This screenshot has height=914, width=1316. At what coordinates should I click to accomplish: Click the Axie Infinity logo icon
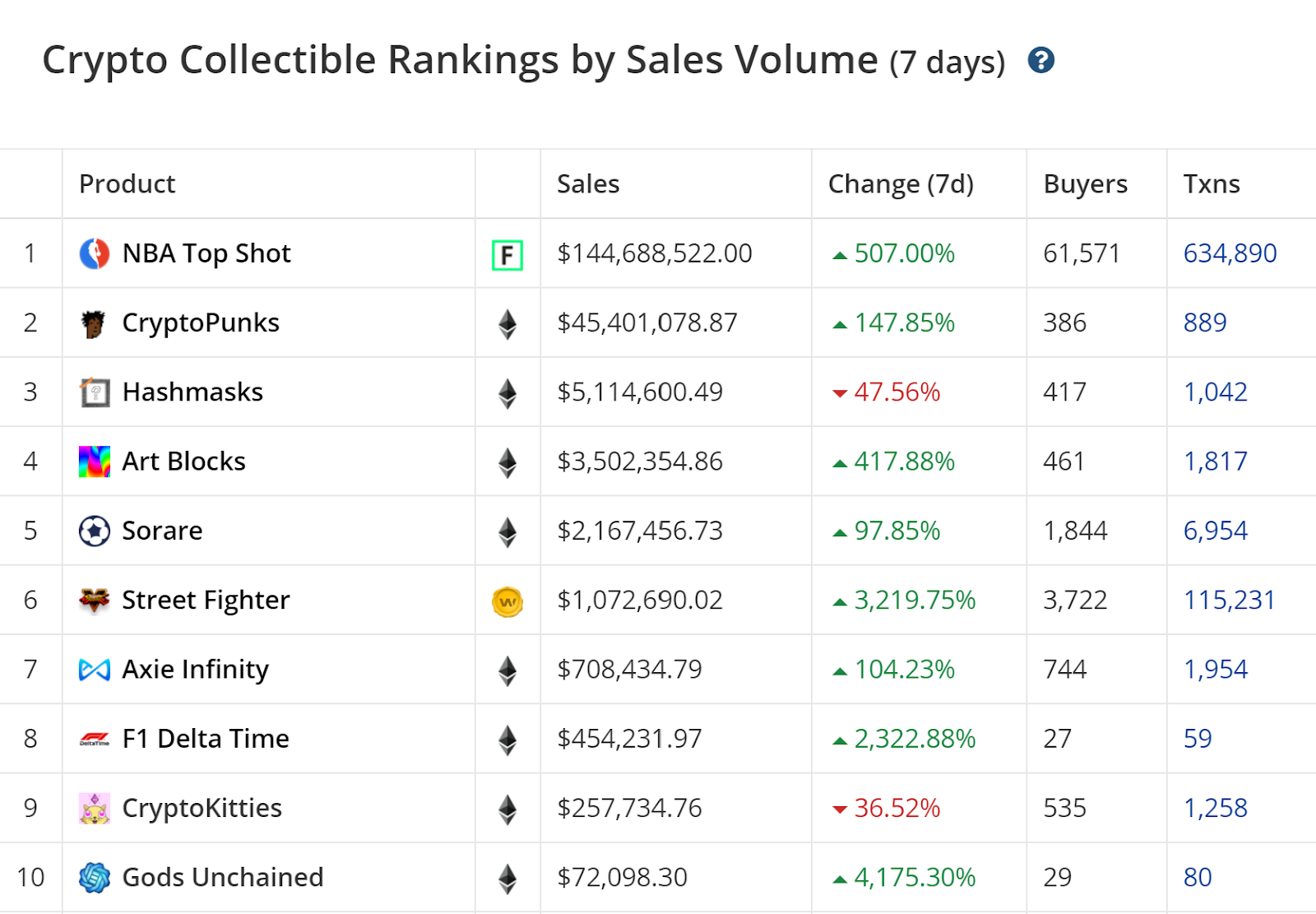pos(95,670)
